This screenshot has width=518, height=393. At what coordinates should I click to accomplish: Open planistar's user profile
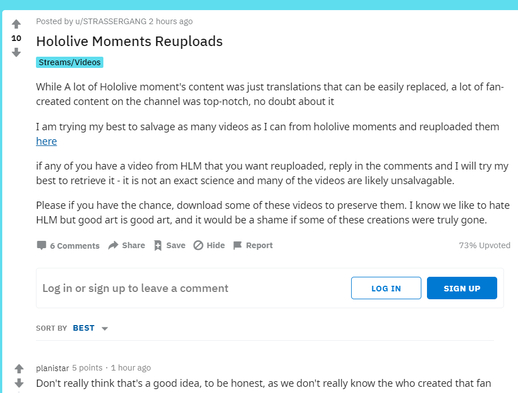[52, 368]
